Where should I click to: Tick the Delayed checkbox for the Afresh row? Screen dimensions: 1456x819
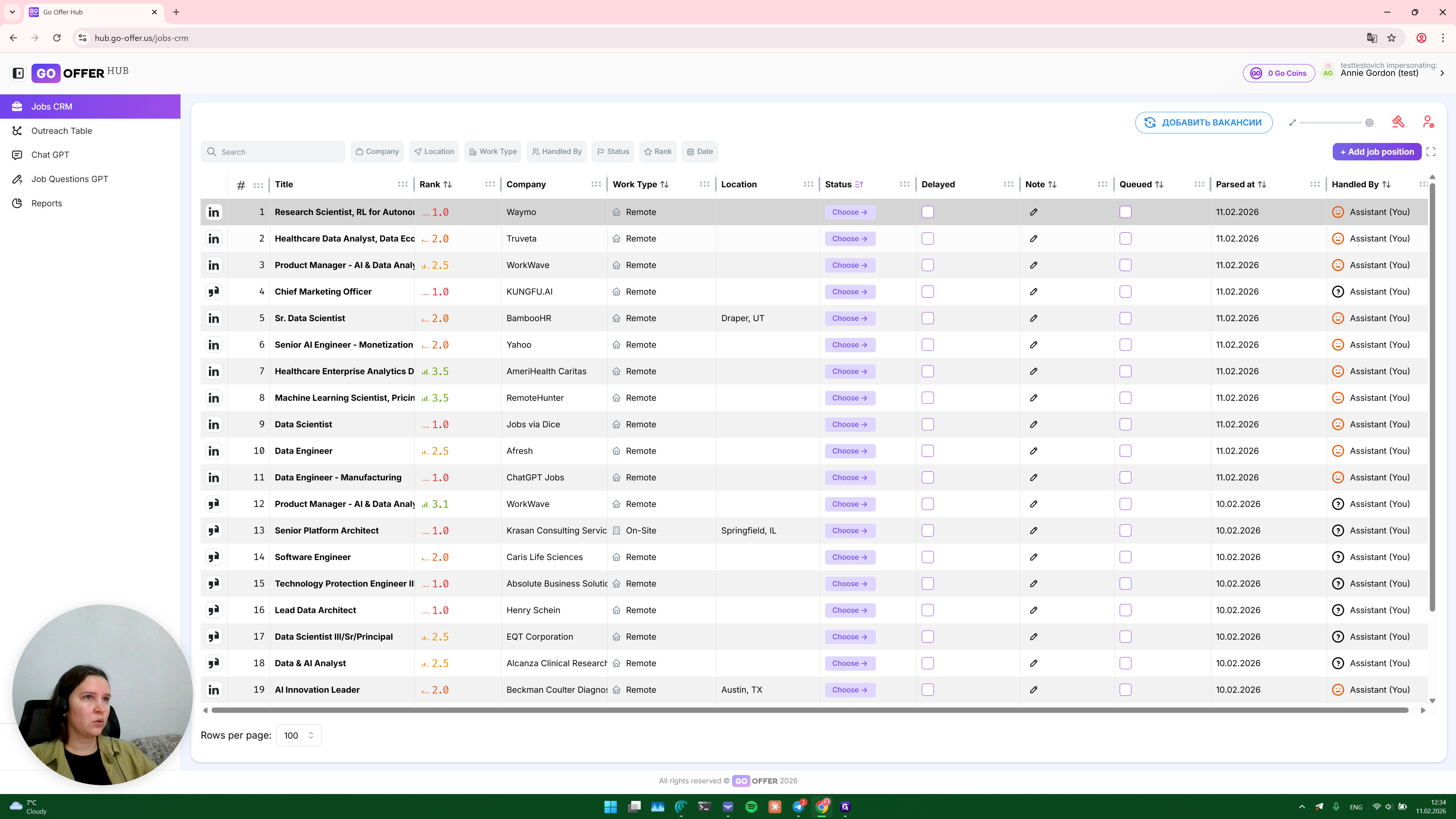point(927,451)
